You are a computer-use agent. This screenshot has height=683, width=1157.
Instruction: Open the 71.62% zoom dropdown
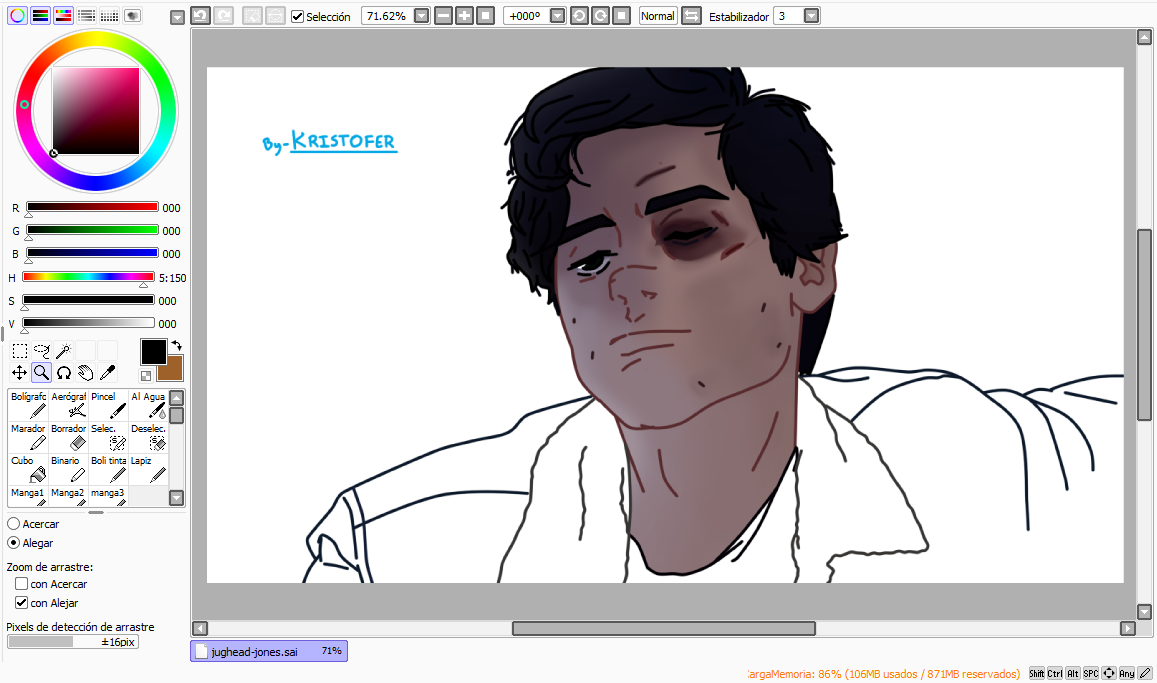[421, 15]
